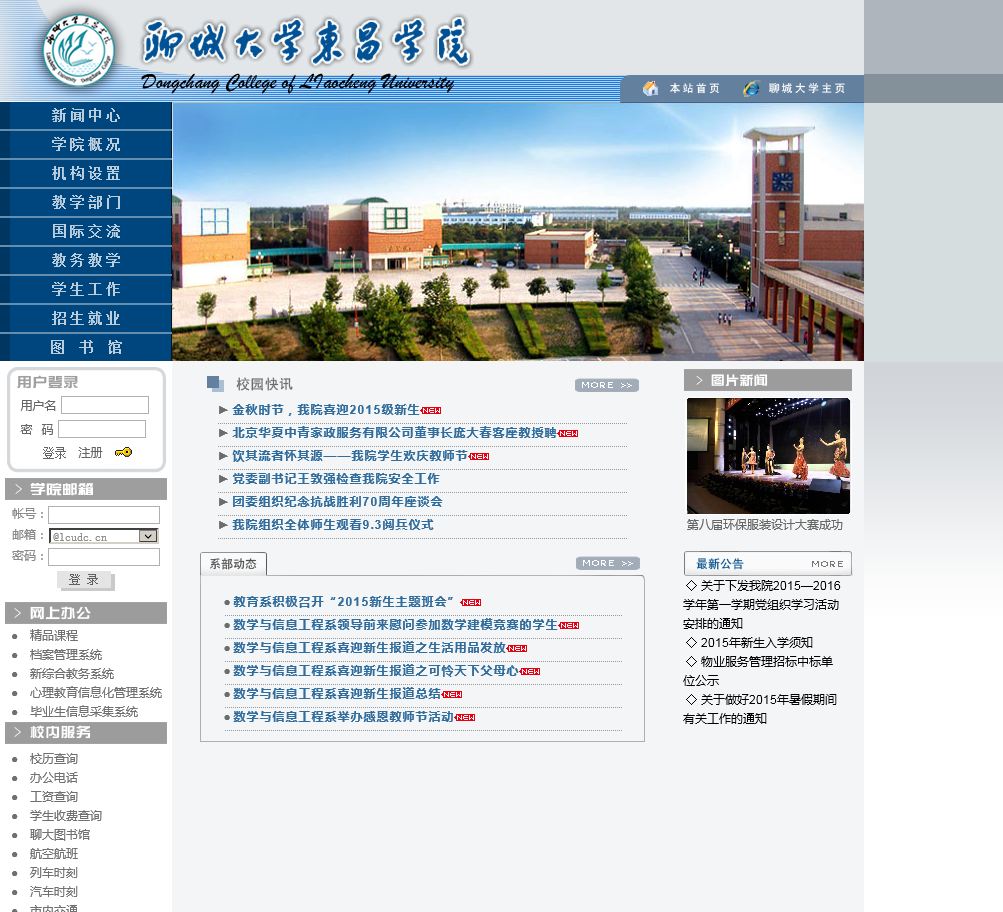
Task: Open 教务教学 in the side menu
Action: pos(86,260)
